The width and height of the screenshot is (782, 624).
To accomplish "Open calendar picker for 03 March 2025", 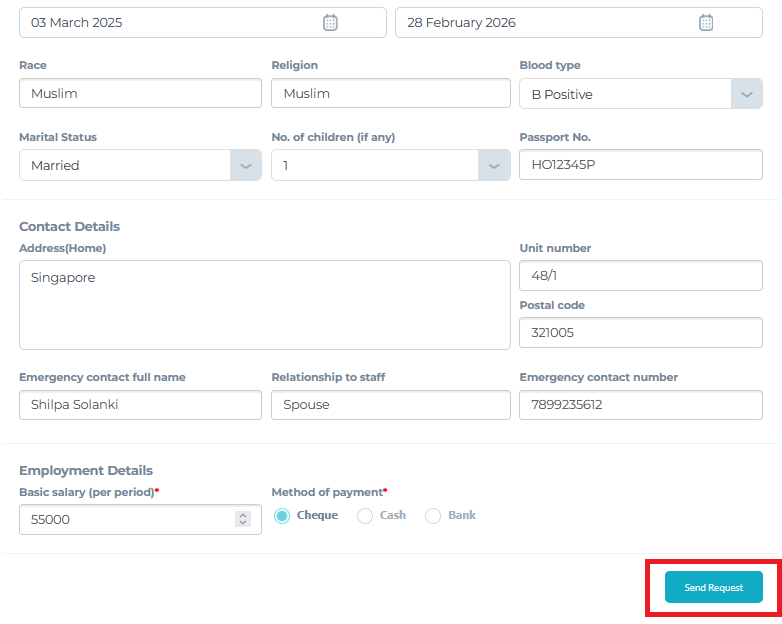I will pyautogui.click(x=330, y=23).
